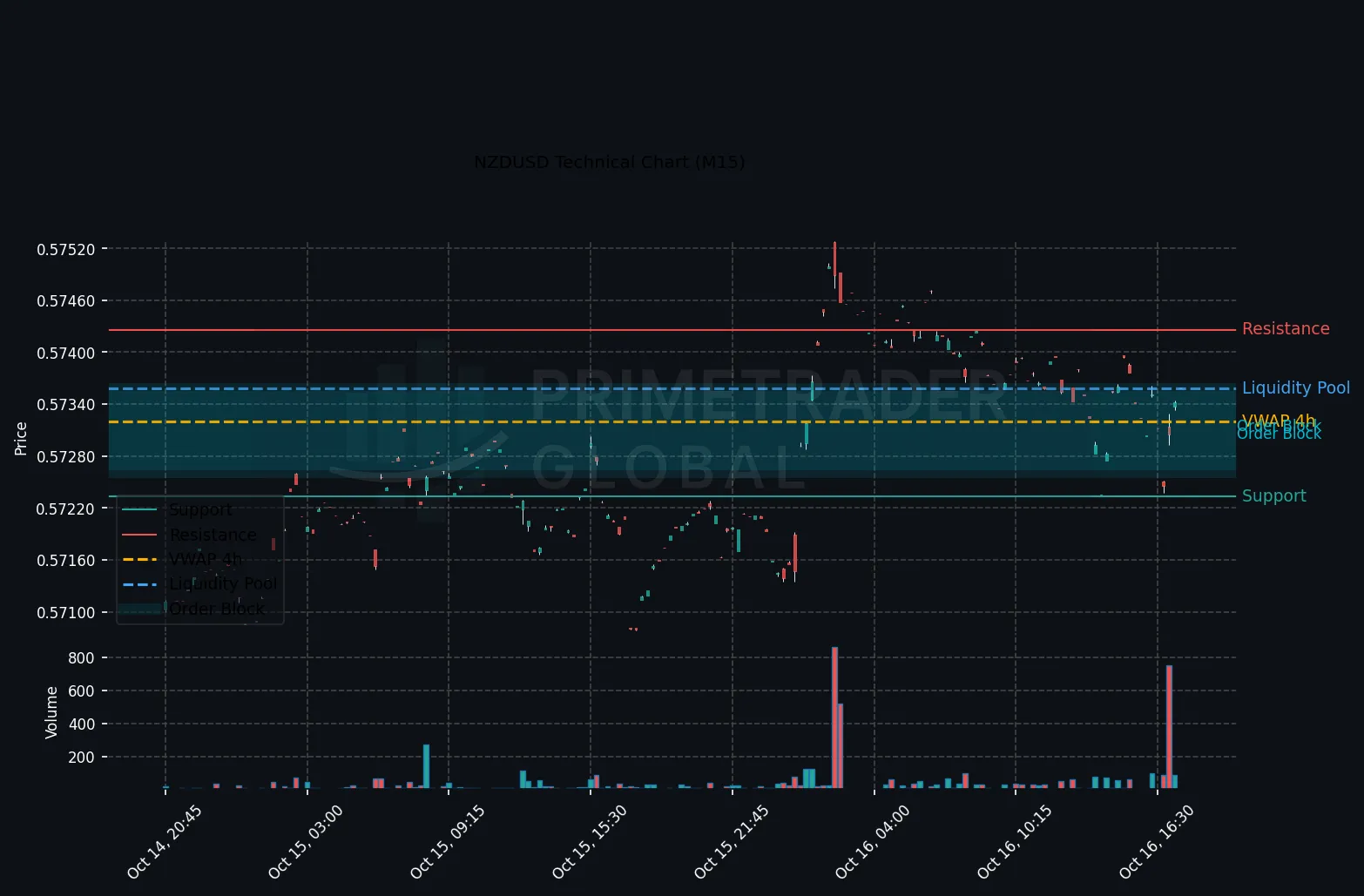Click the Oct 15, 03:00 time label
1364x896 pixels.
[x=306, y=842]
